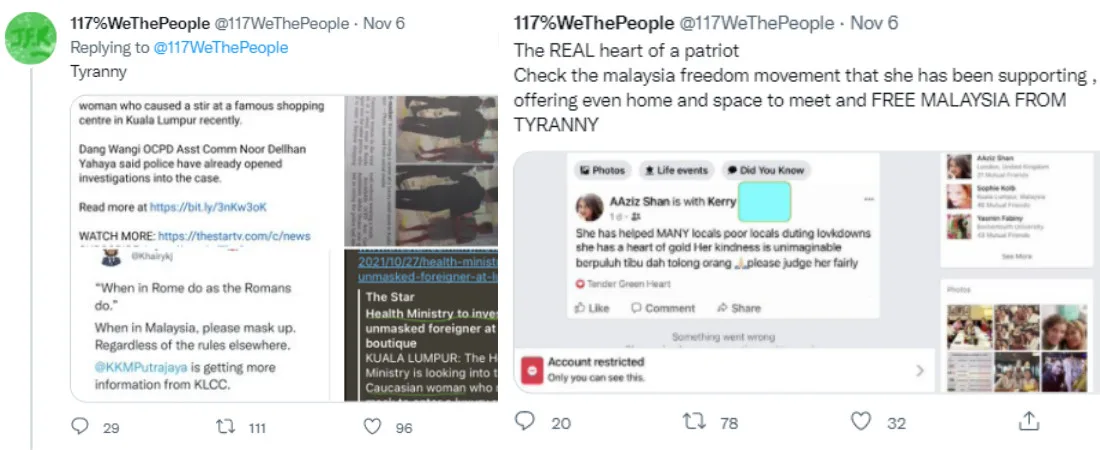
Task: Click the @117WeThePeople replying-to mention
Action: pos(220,48)
